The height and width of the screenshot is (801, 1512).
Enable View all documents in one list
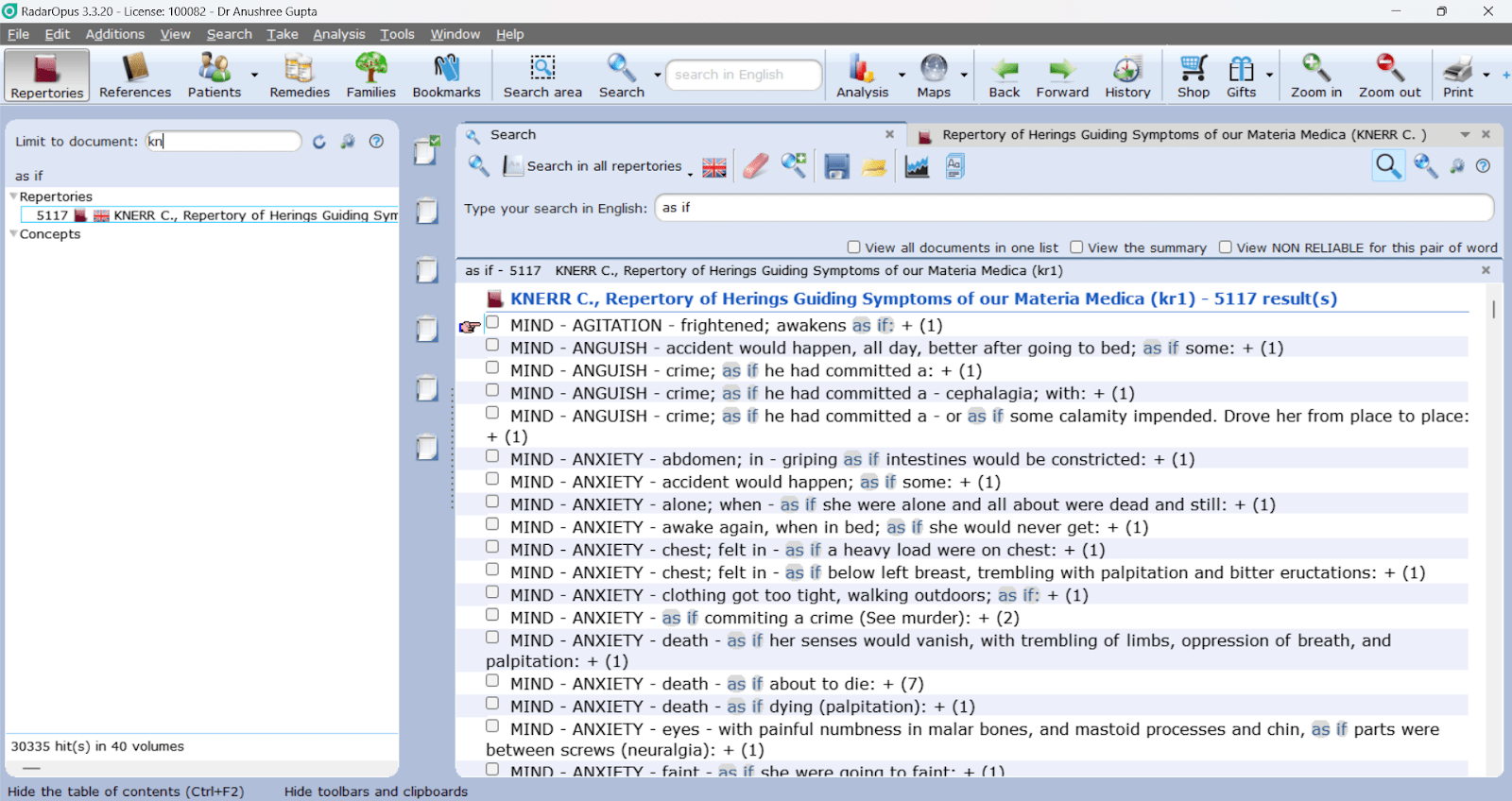854,247
